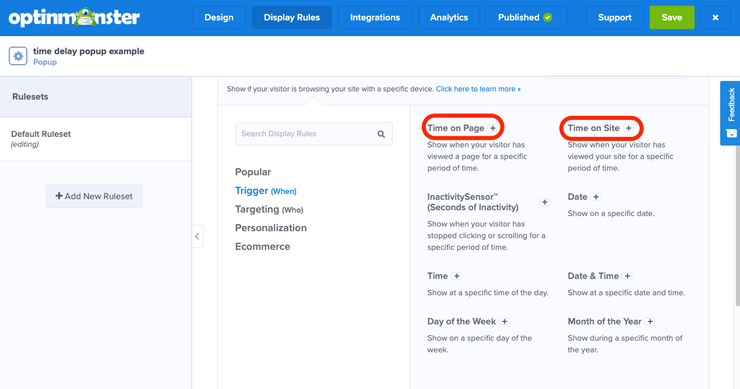This screenshot has width=740, height=389.
Task: Click 'Show at a specific date and time.'
Action: click(626, 293)
